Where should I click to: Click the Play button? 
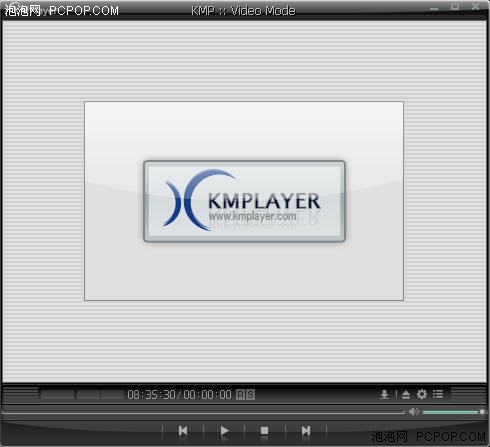pos(224,431)
